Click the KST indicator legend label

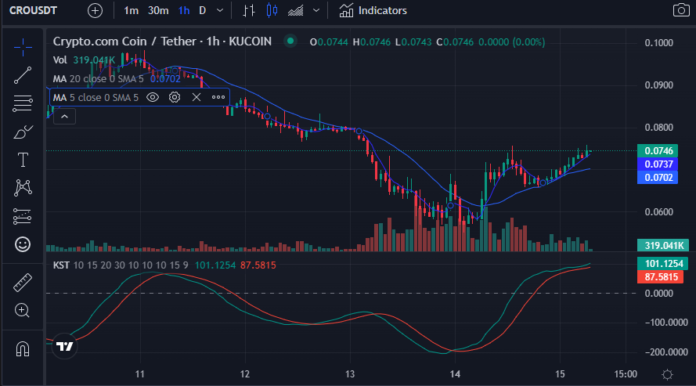point(61,265)
